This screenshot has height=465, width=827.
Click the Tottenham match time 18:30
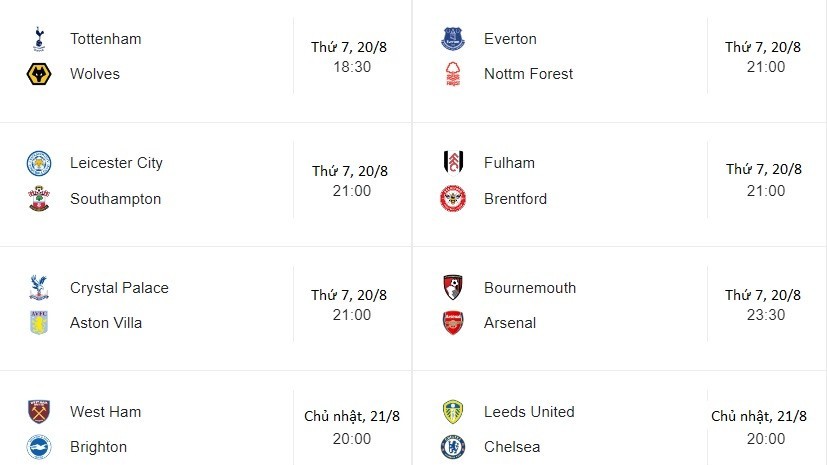tap(352, 67)
